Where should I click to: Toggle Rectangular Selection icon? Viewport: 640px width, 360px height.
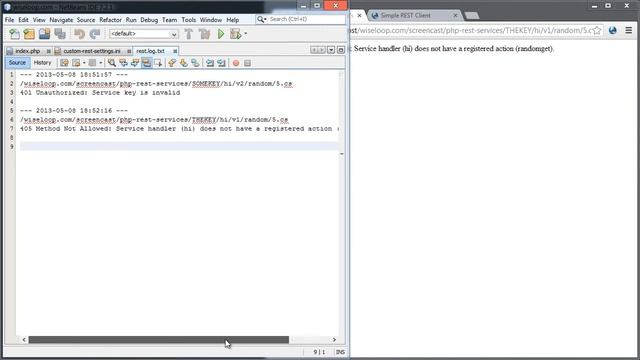point(158,63)
